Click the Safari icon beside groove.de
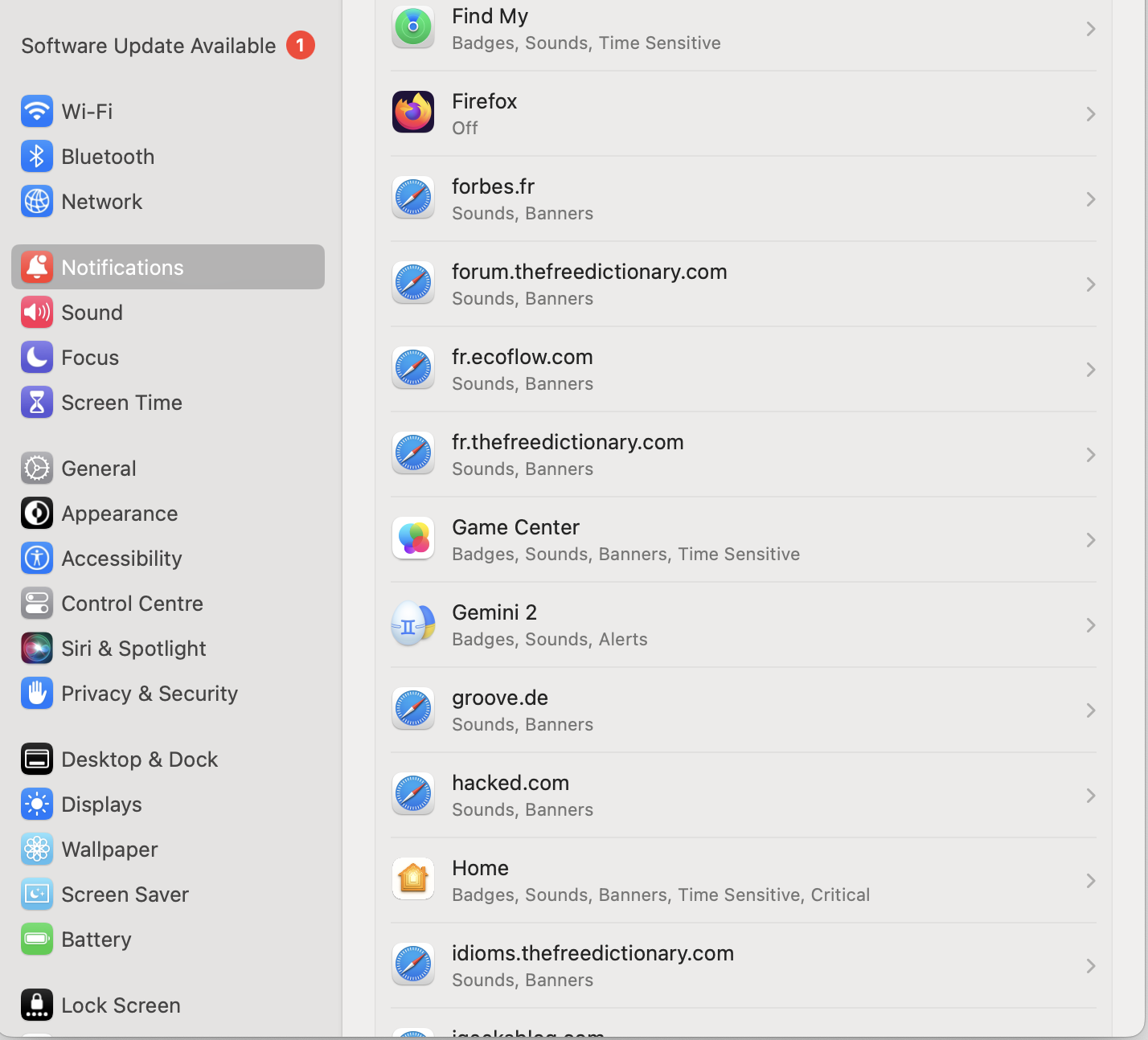Screen dimensions: 1148x1040 point(413,709)
